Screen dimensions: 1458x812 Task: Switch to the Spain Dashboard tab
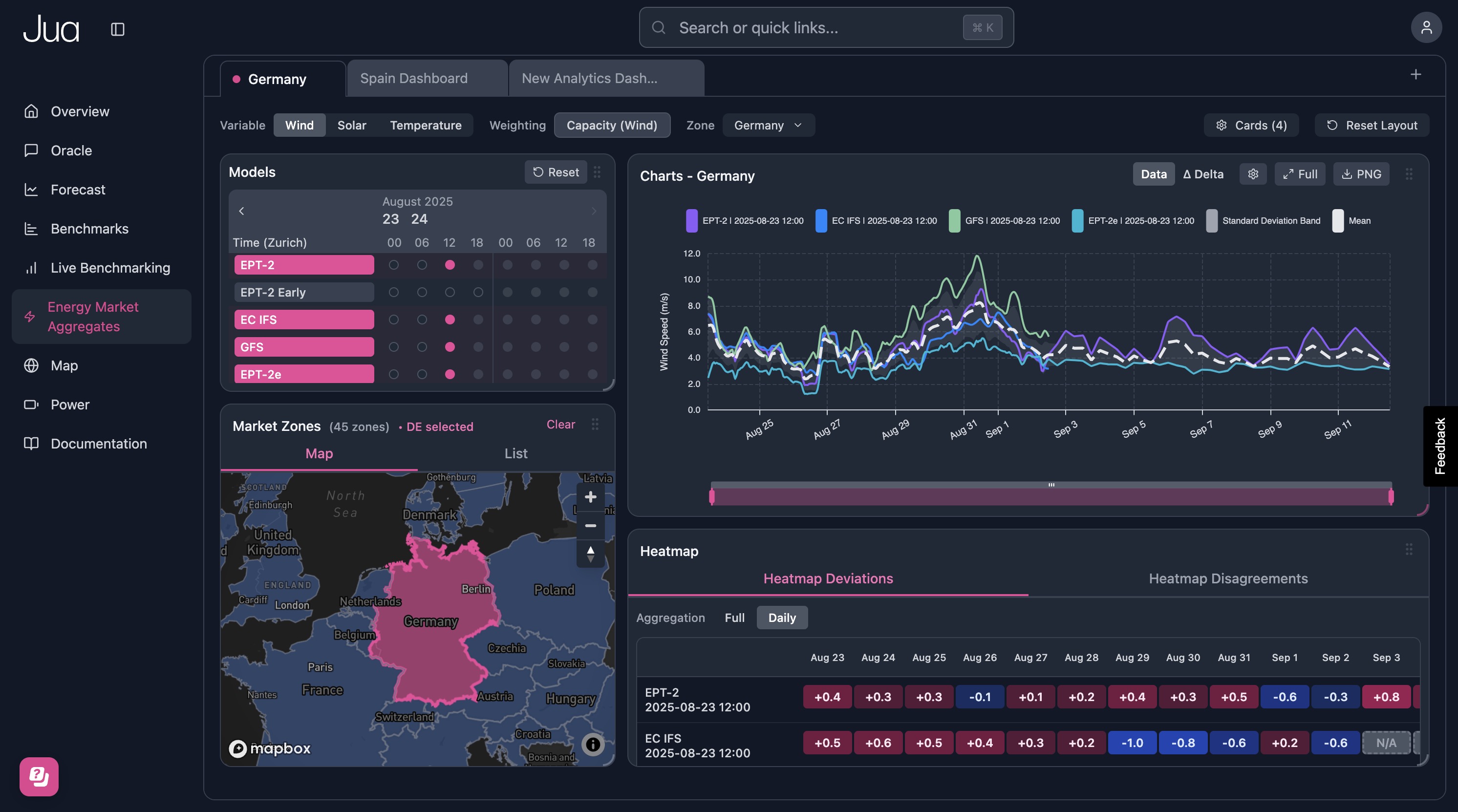pos(414,78)
